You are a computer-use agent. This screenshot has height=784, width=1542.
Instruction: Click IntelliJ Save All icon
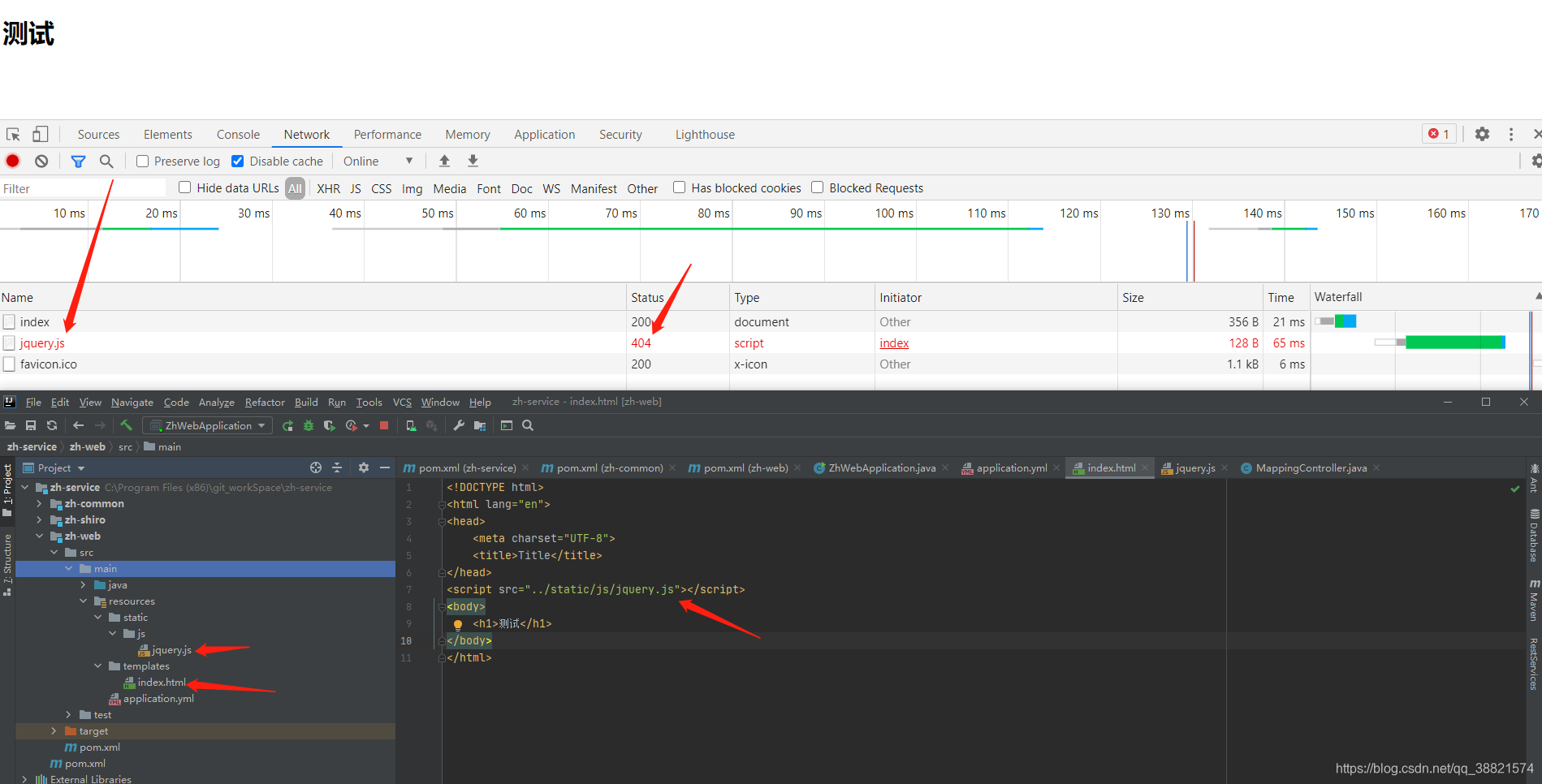(31, 425)
